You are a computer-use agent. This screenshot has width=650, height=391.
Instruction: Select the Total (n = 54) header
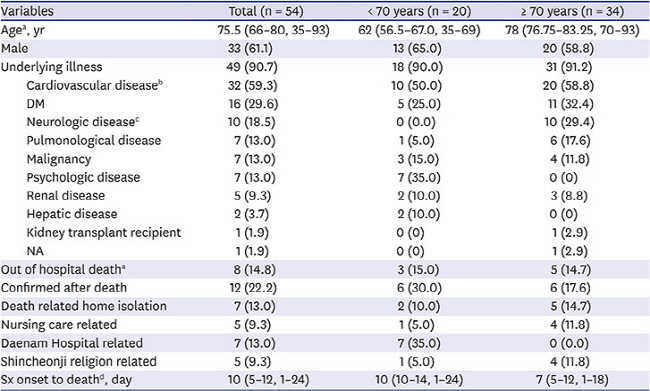click(x=266, y=11)
